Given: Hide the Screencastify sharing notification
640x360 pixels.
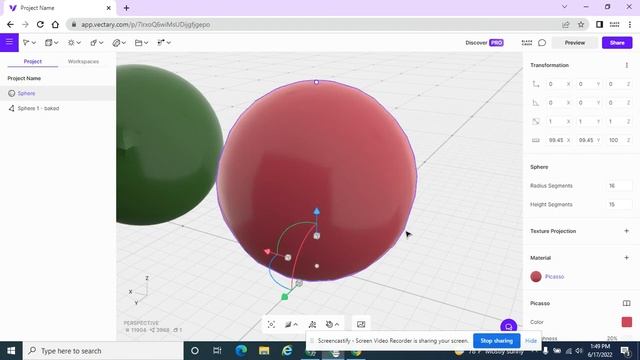Looking at the screenshot, I should (x=531, y=340).
